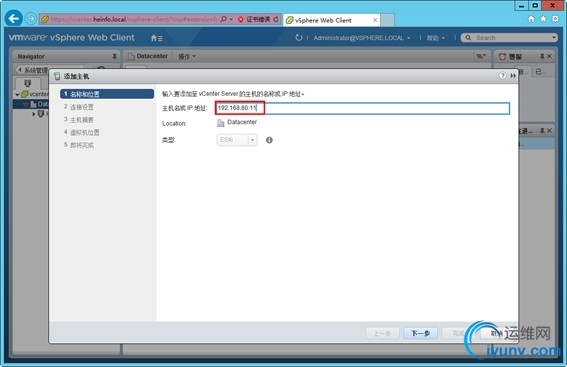The image size is (567, 367).
Task: Pin the lower right side panel
Action: (542, 131)
